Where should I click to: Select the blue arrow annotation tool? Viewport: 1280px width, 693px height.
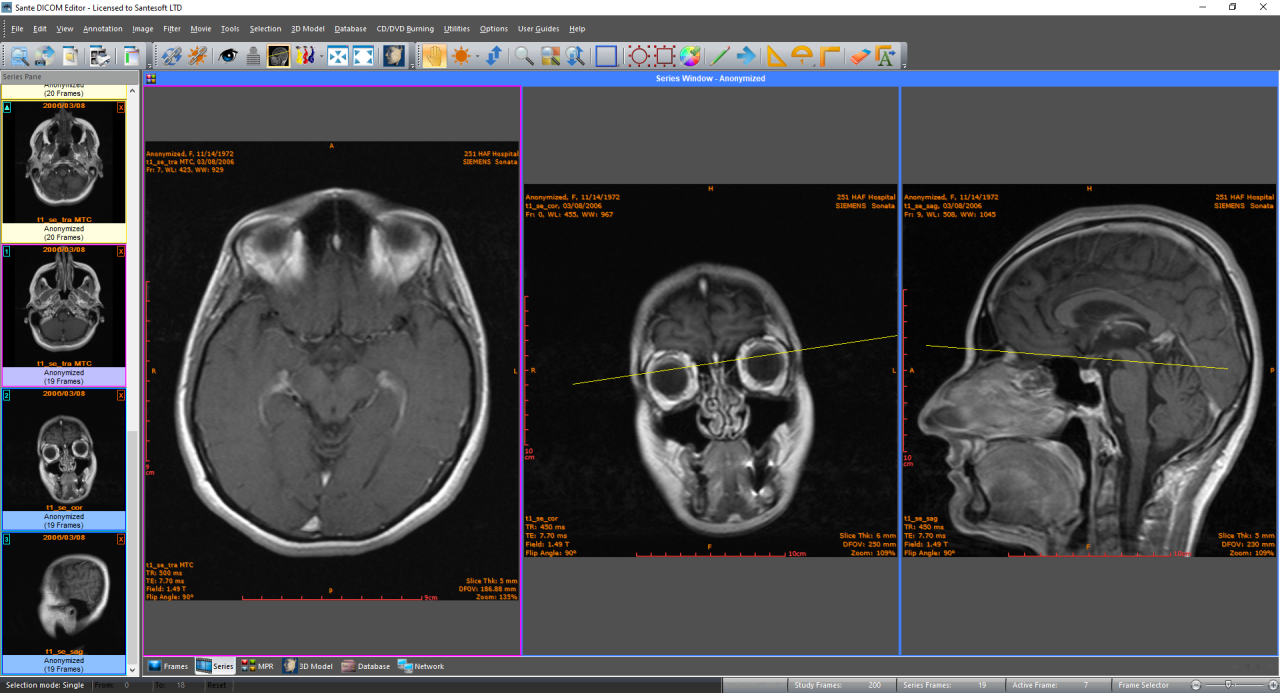pyautogui.click(x=746, y=56)
